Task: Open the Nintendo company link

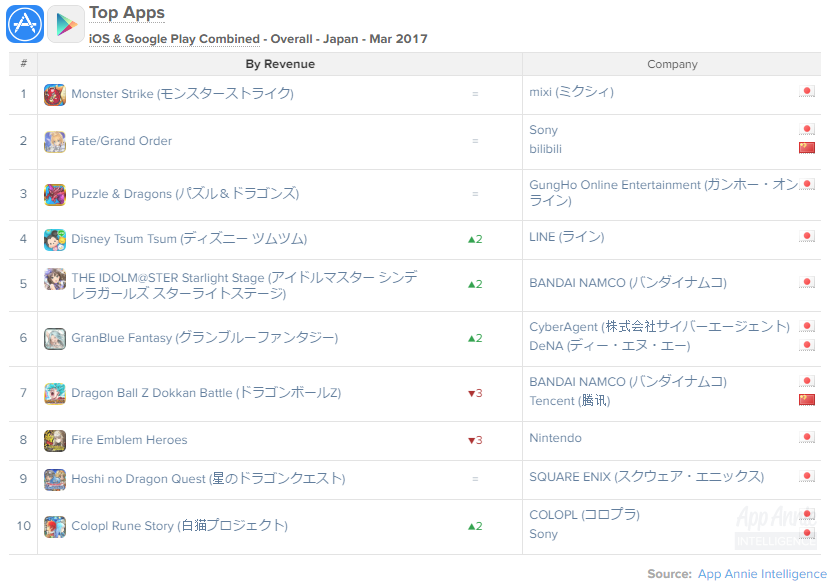Action: (555, 438)
